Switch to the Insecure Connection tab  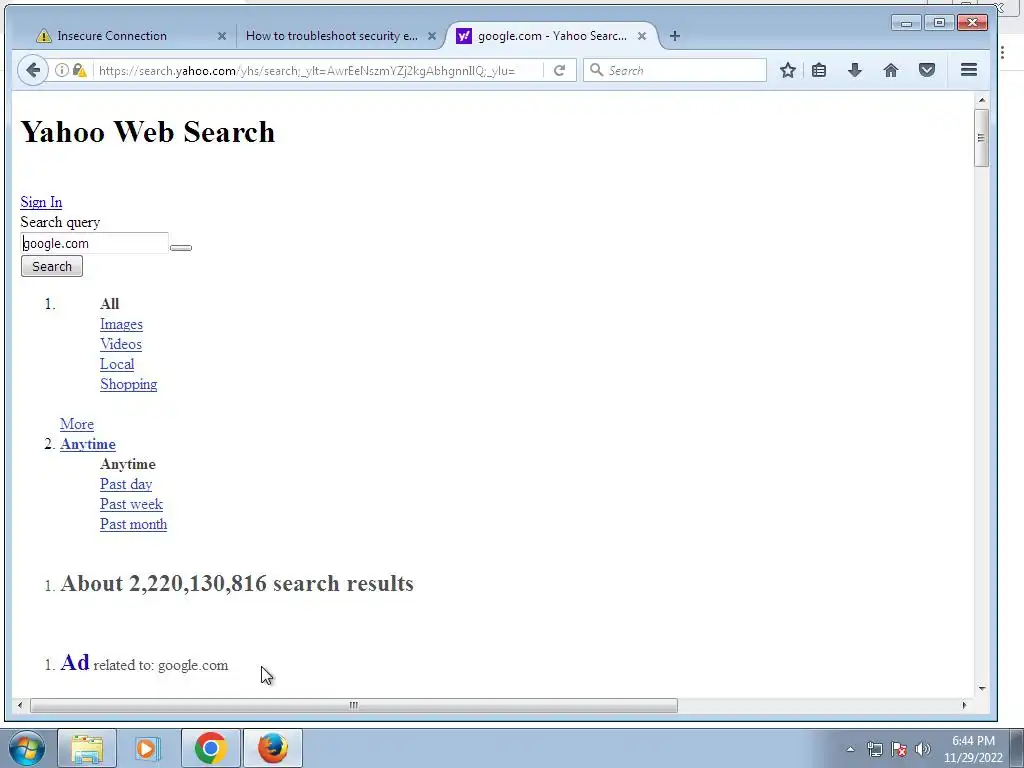coord(131,36)
